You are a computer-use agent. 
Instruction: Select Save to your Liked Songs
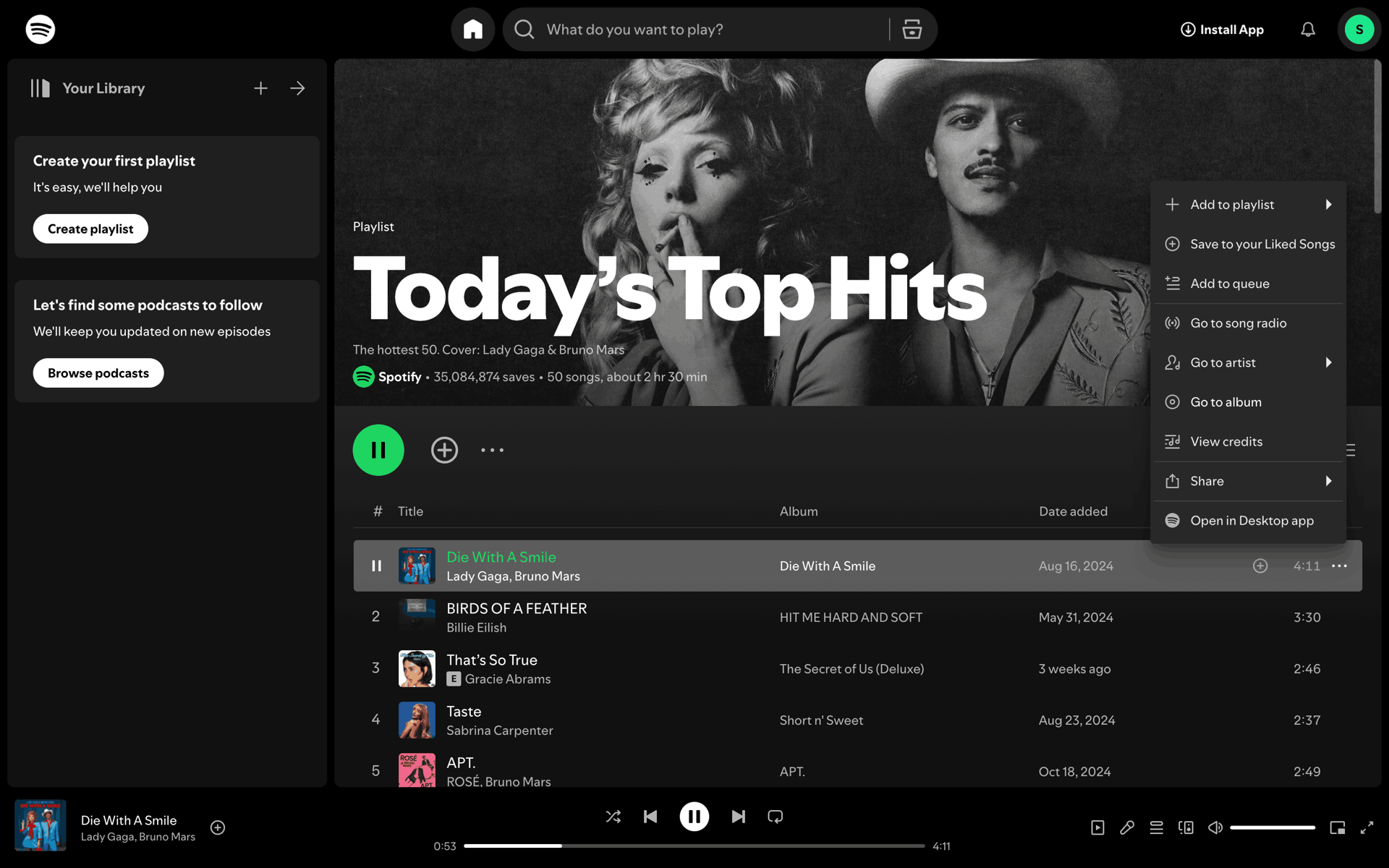tap(1249, 244)
